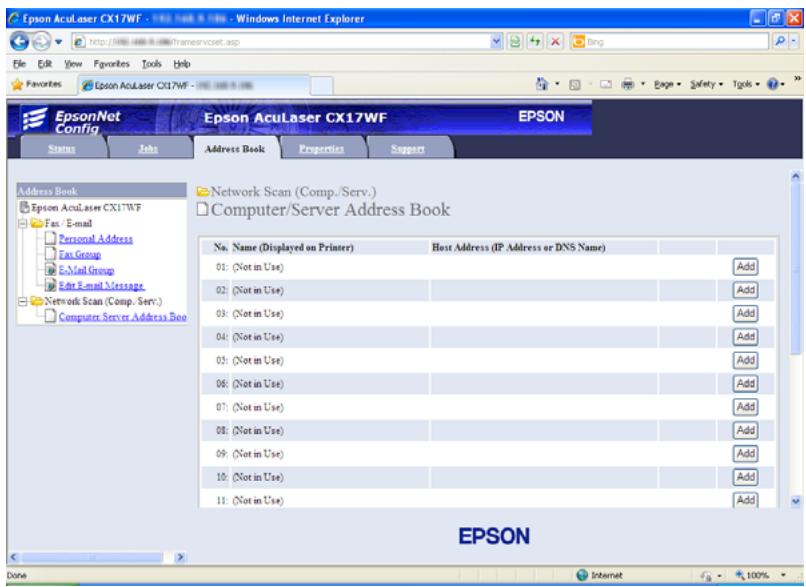Open the Edit E-mail Message link
806x587 pixels.
click(x=101, y=285)
